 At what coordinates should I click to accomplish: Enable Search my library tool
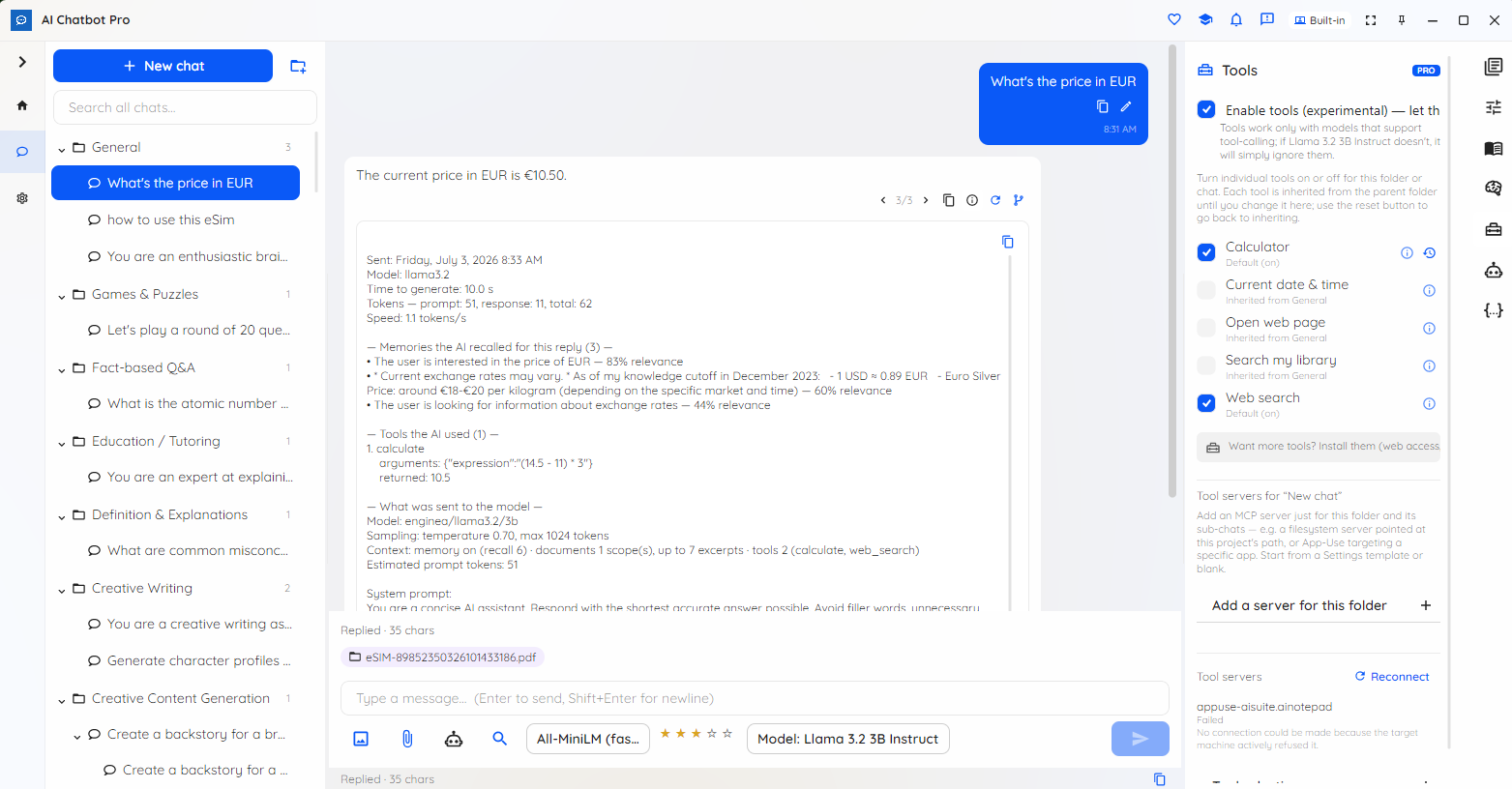point(1206,365)
